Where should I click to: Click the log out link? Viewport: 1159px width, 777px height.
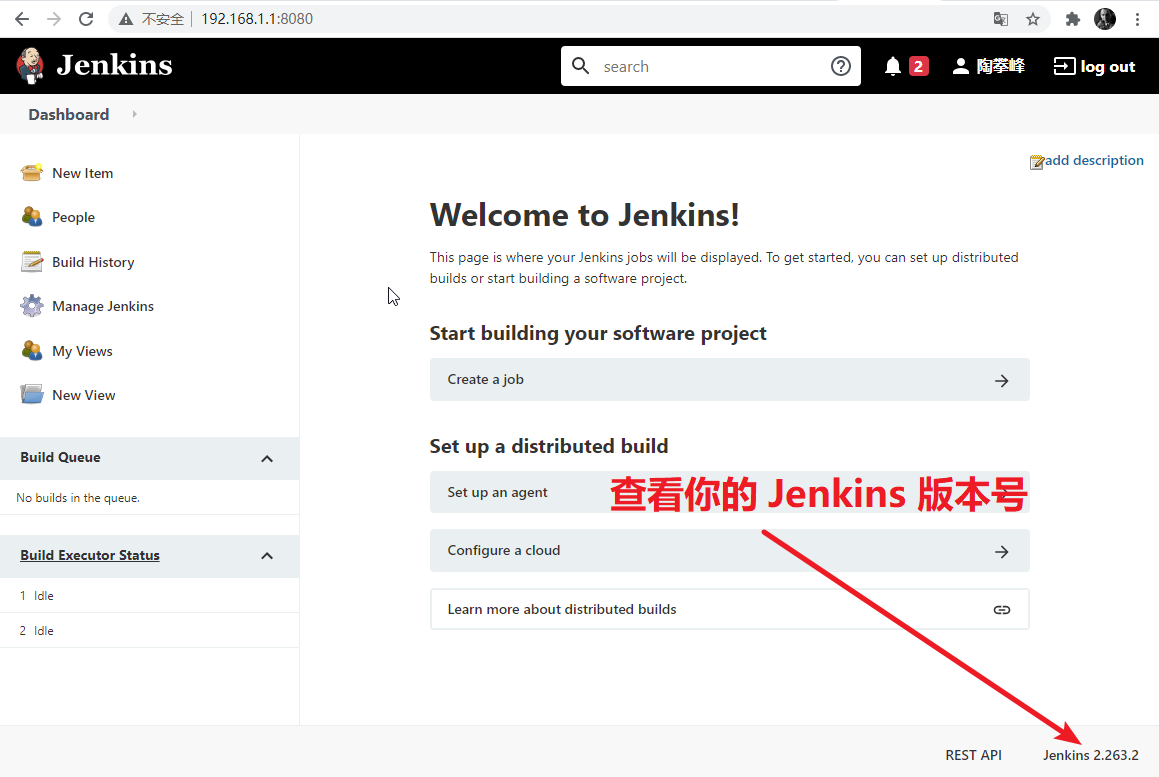coord(1094,67)
